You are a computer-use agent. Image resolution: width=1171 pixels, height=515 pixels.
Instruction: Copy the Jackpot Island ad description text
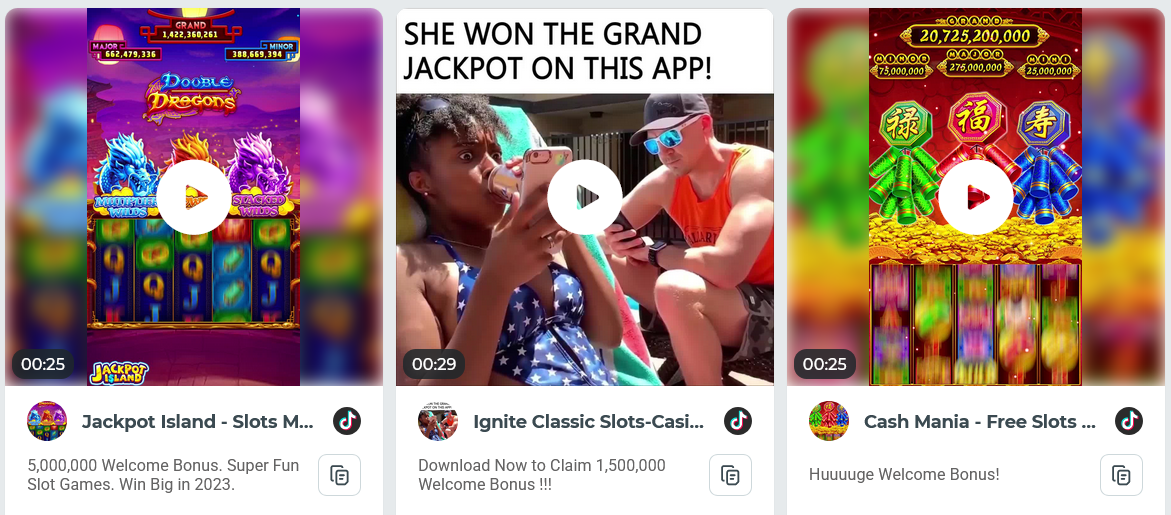click(340, 475)
